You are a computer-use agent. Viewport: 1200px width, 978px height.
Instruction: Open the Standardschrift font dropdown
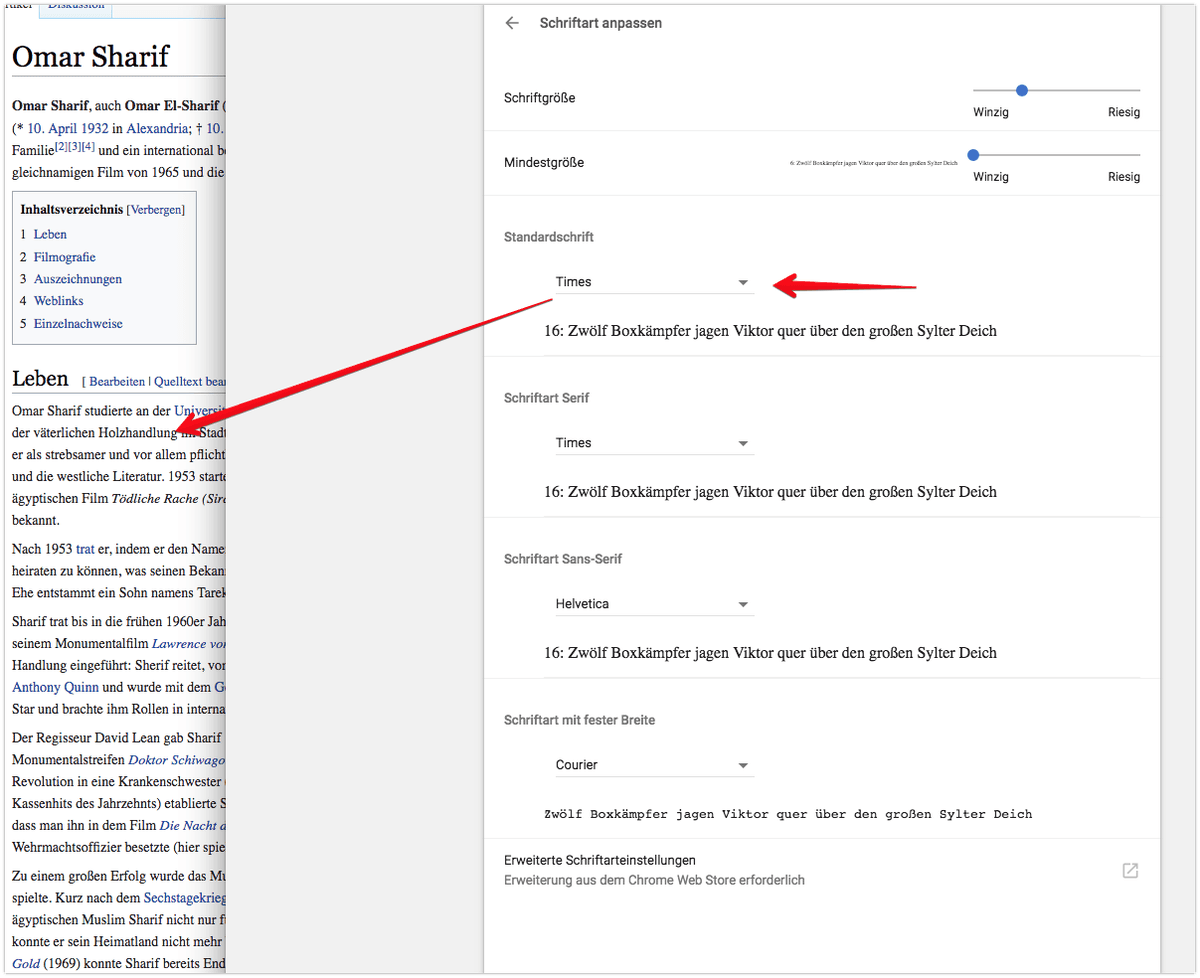tap(654, 282)
